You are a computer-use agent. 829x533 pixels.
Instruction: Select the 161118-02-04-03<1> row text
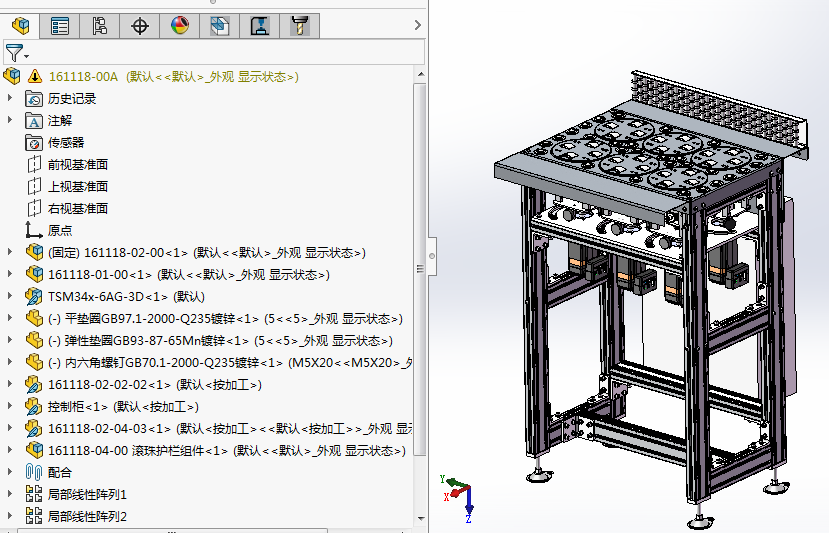point(230,428)
